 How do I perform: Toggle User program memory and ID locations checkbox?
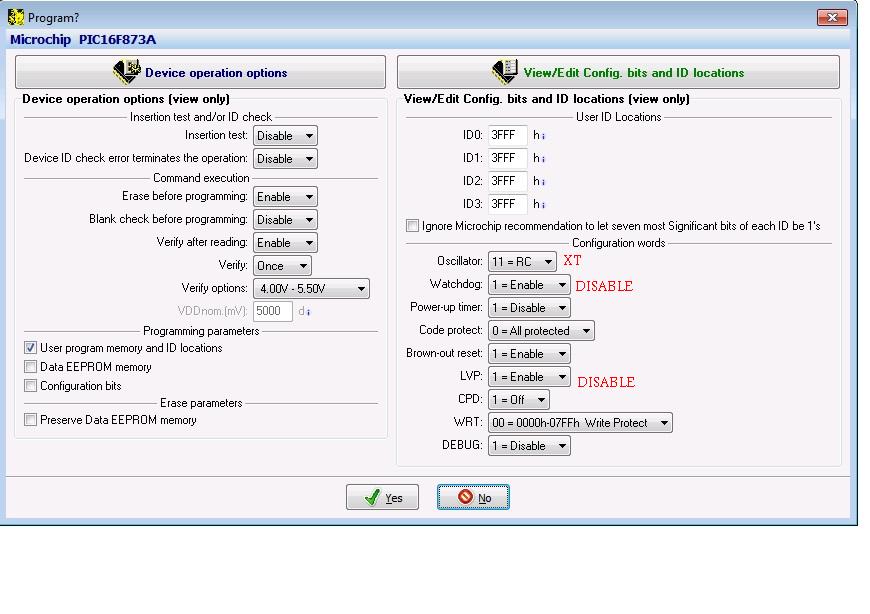pos(31,348)
